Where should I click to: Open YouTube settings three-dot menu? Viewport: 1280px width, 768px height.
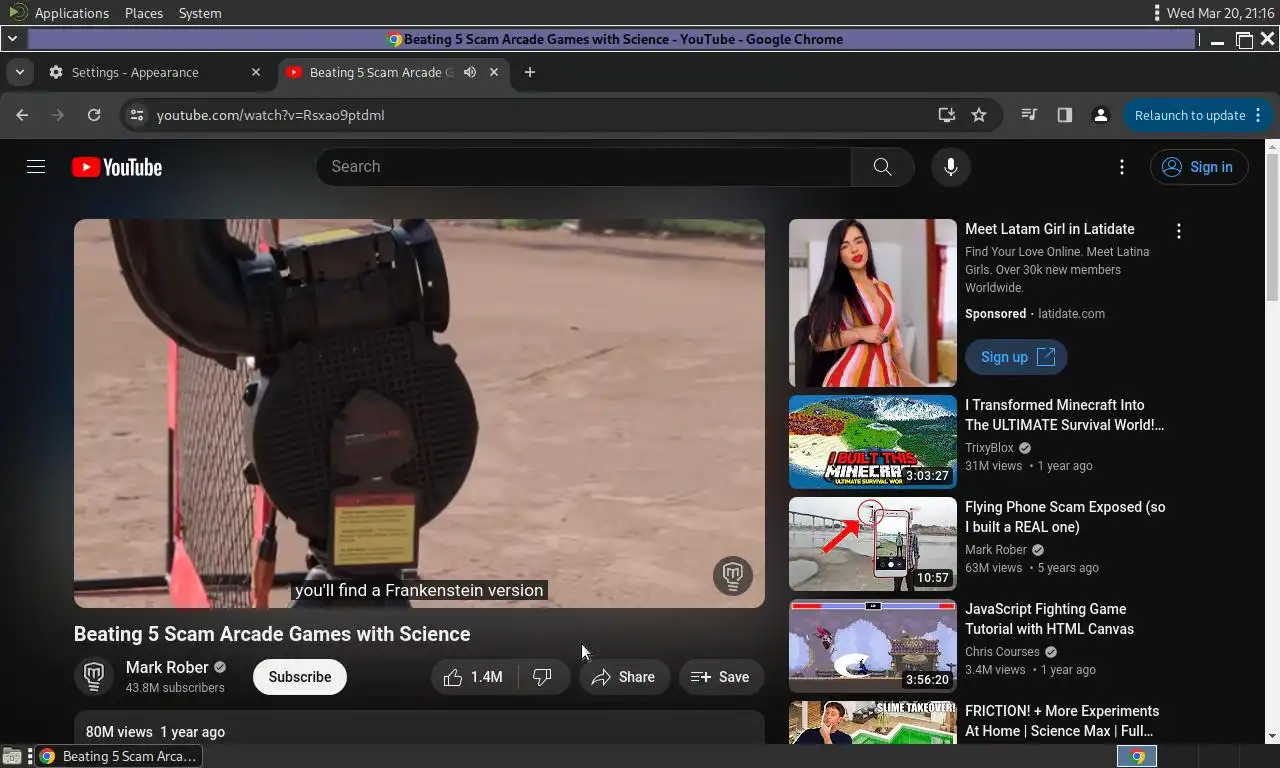pyautogui.click(x=1122, y=167)
